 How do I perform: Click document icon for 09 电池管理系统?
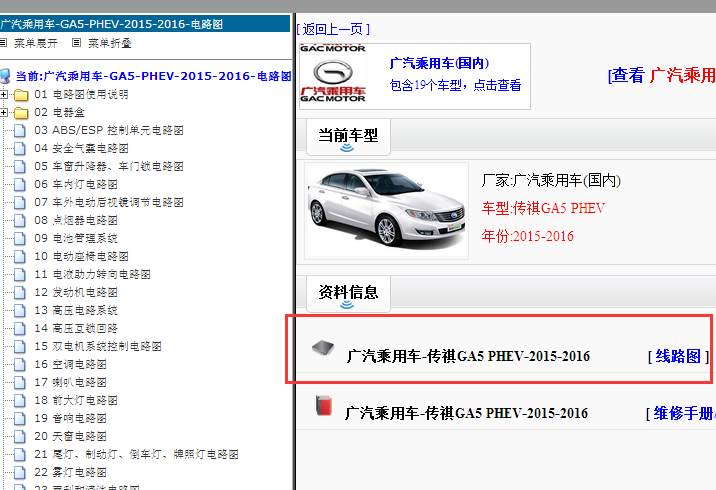click(20, 238)
